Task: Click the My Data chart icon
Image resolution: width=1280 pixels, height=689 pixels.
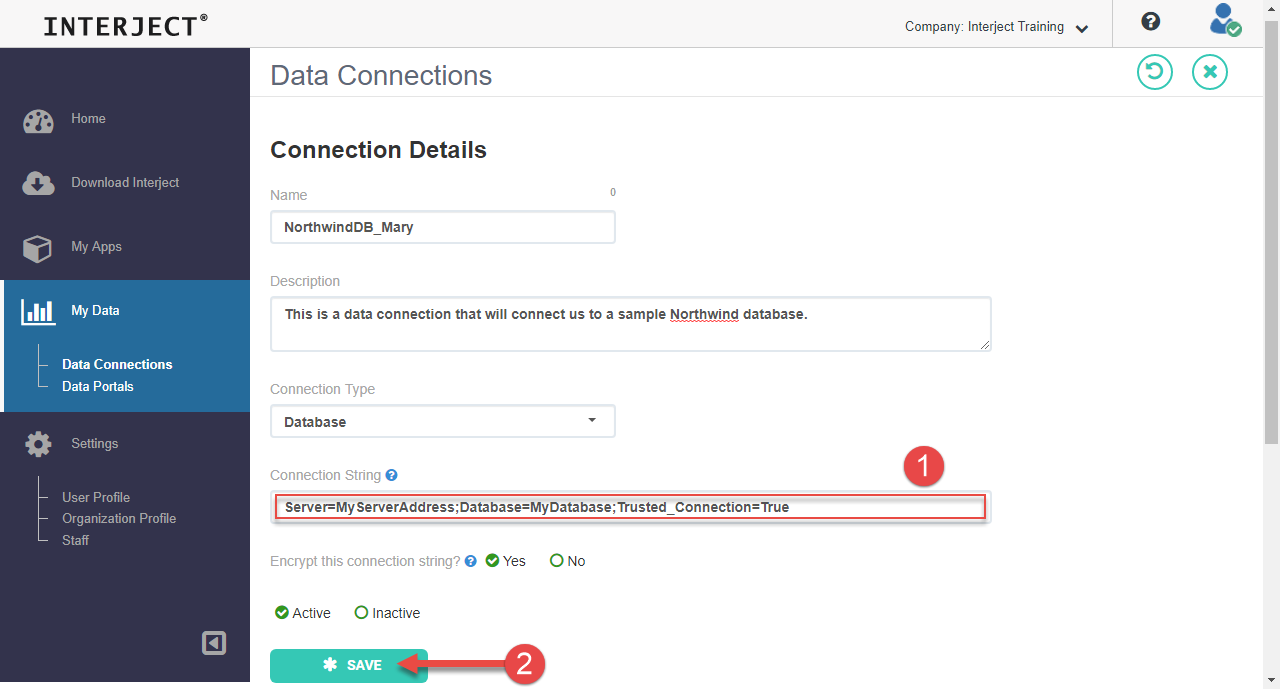Action: (x=38, y=311)
